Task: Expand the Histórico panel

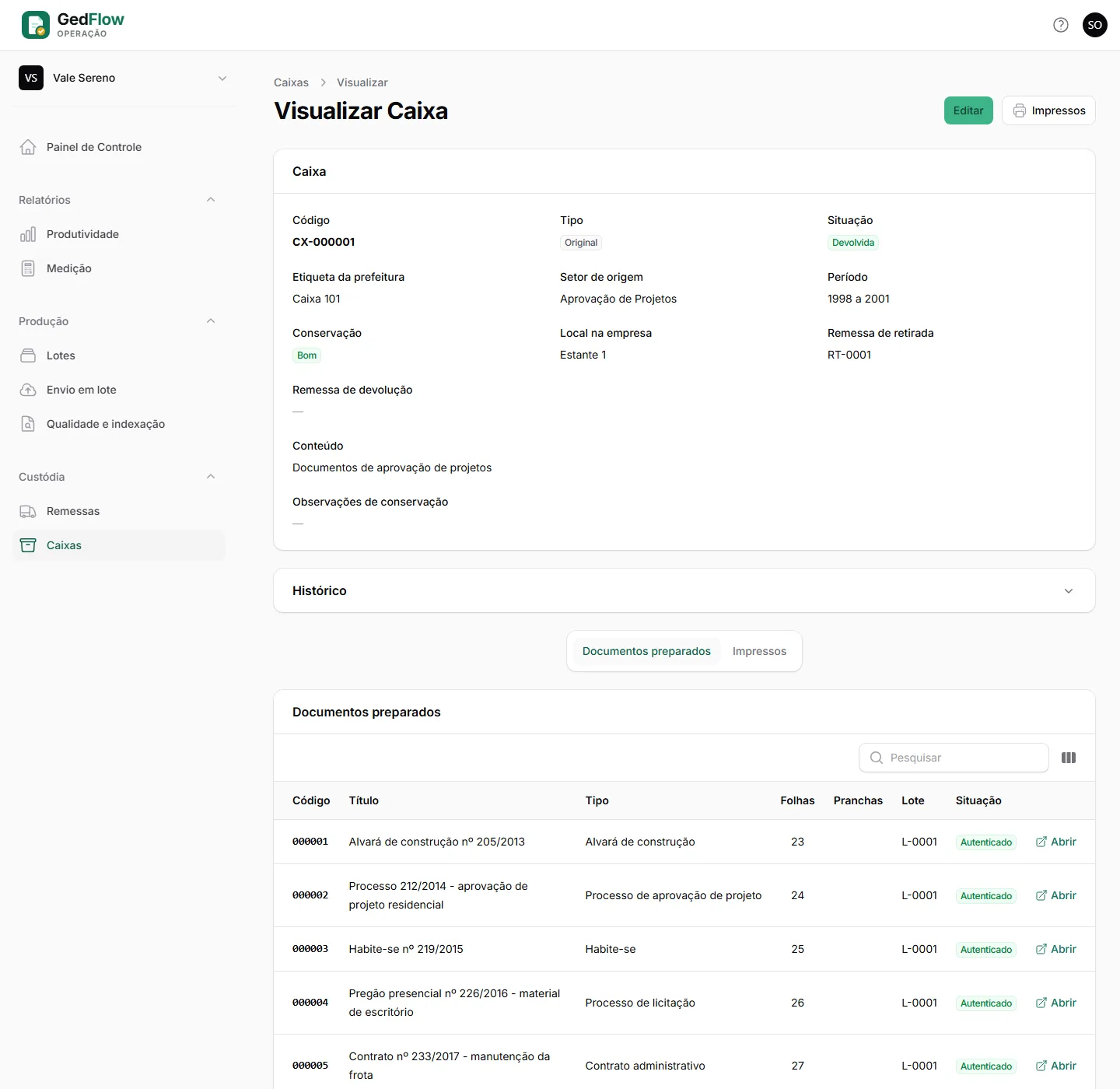Action: click(684, 590)
